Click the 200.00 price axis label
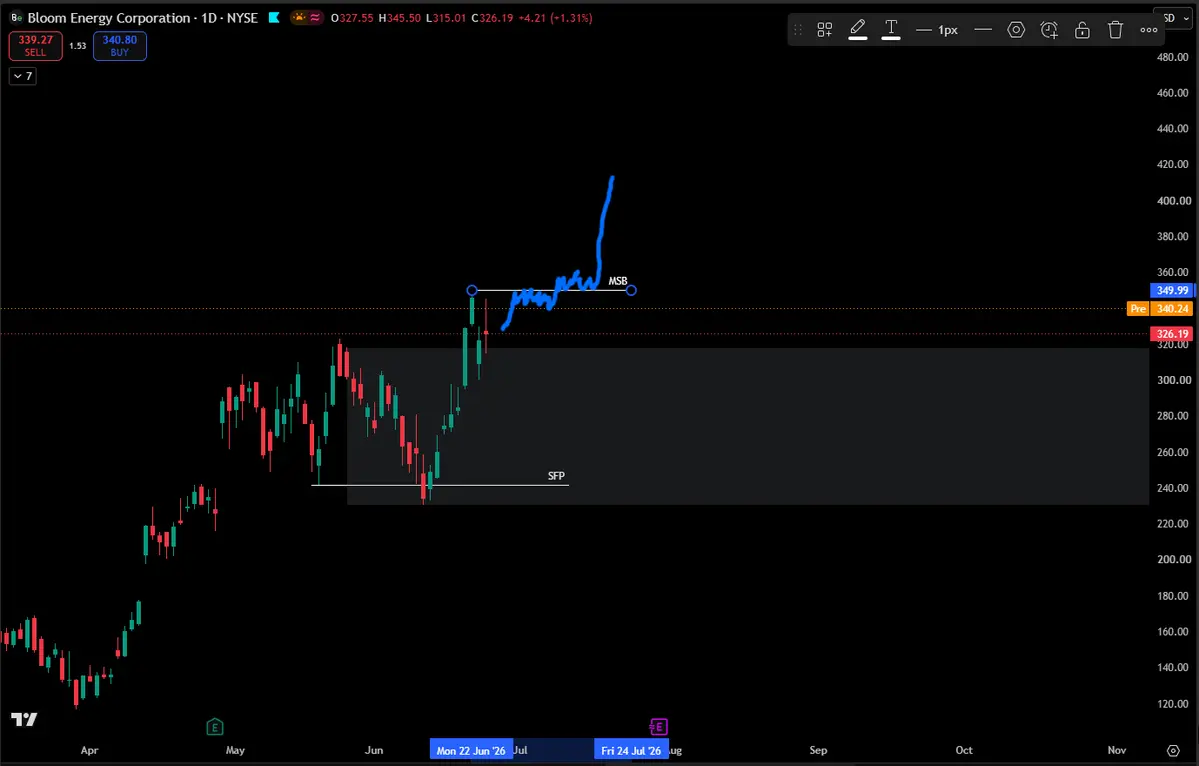1199x766 pixels. coord(1173,559)
